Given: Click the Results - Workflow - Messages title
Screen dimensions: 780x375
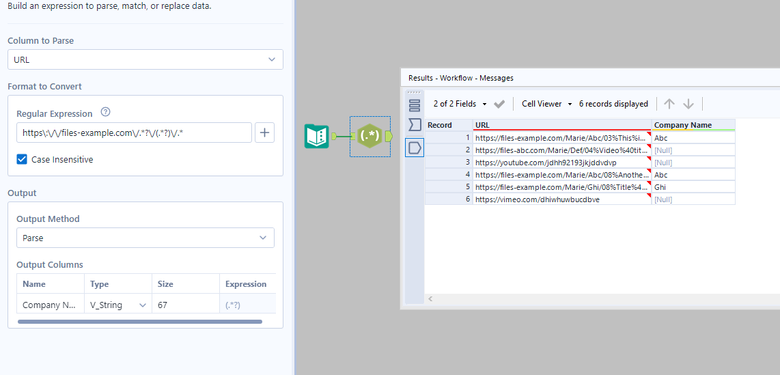Looking at the screenshot, I should (461, 78).
